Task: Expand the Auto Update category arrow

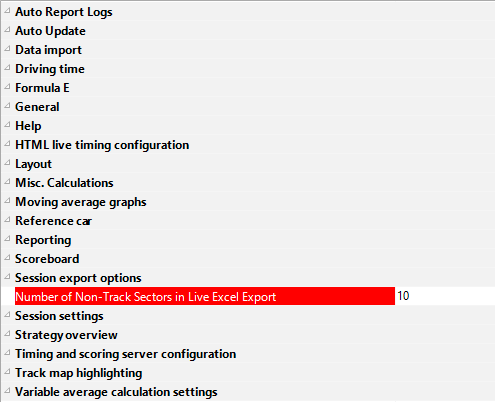Action: pyautogui.click(x=7, y=30)
